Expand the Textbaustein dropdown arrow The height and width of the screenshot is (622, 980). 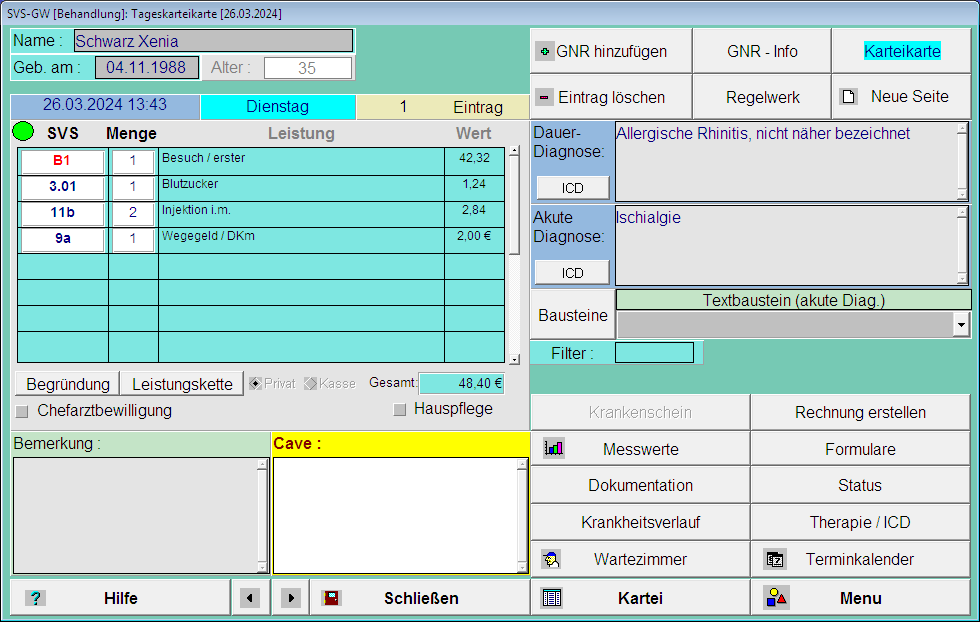[961, 324]
